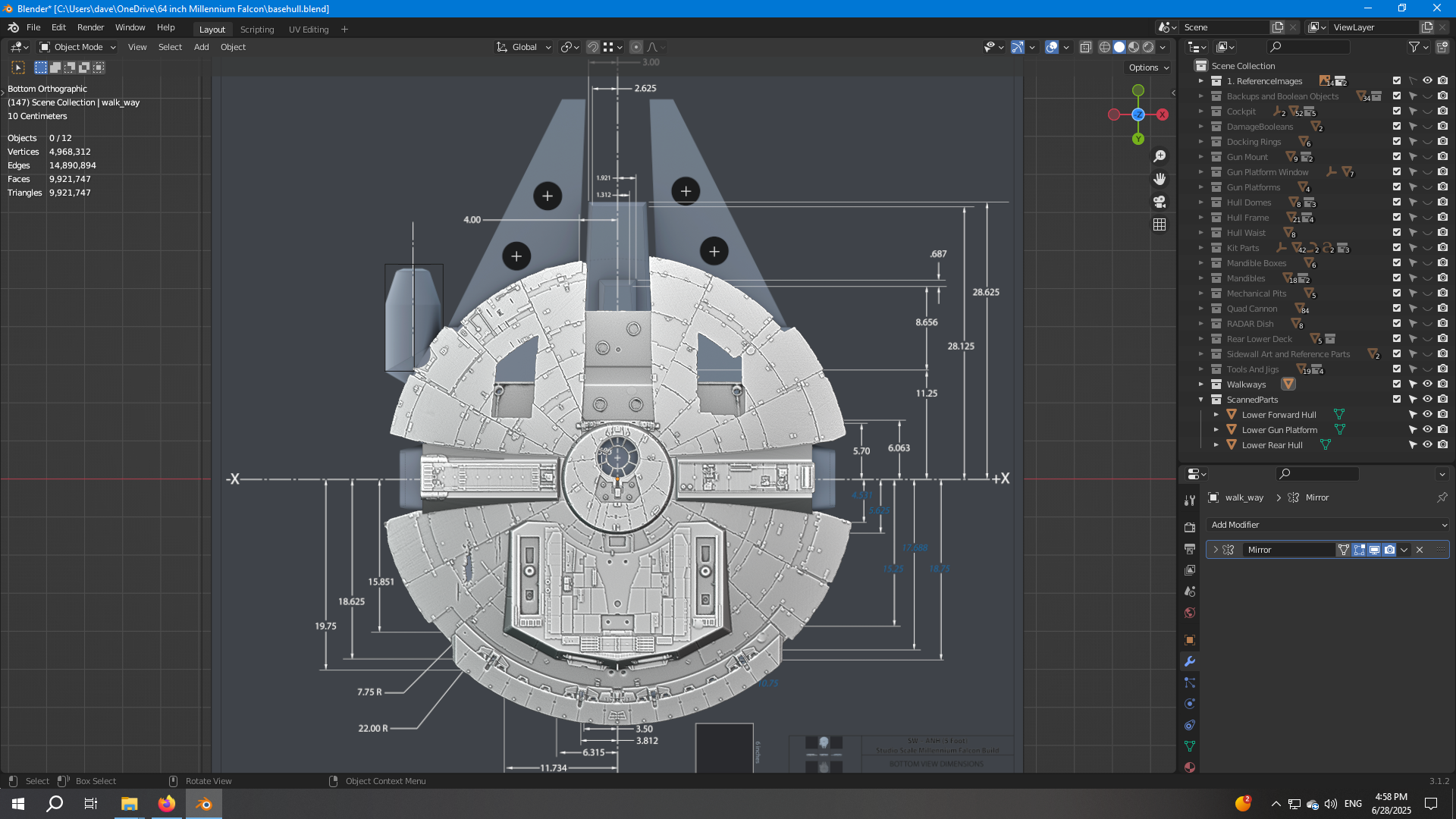
Task: Expand the Walkways collection
Action: tap(1201, 384)
